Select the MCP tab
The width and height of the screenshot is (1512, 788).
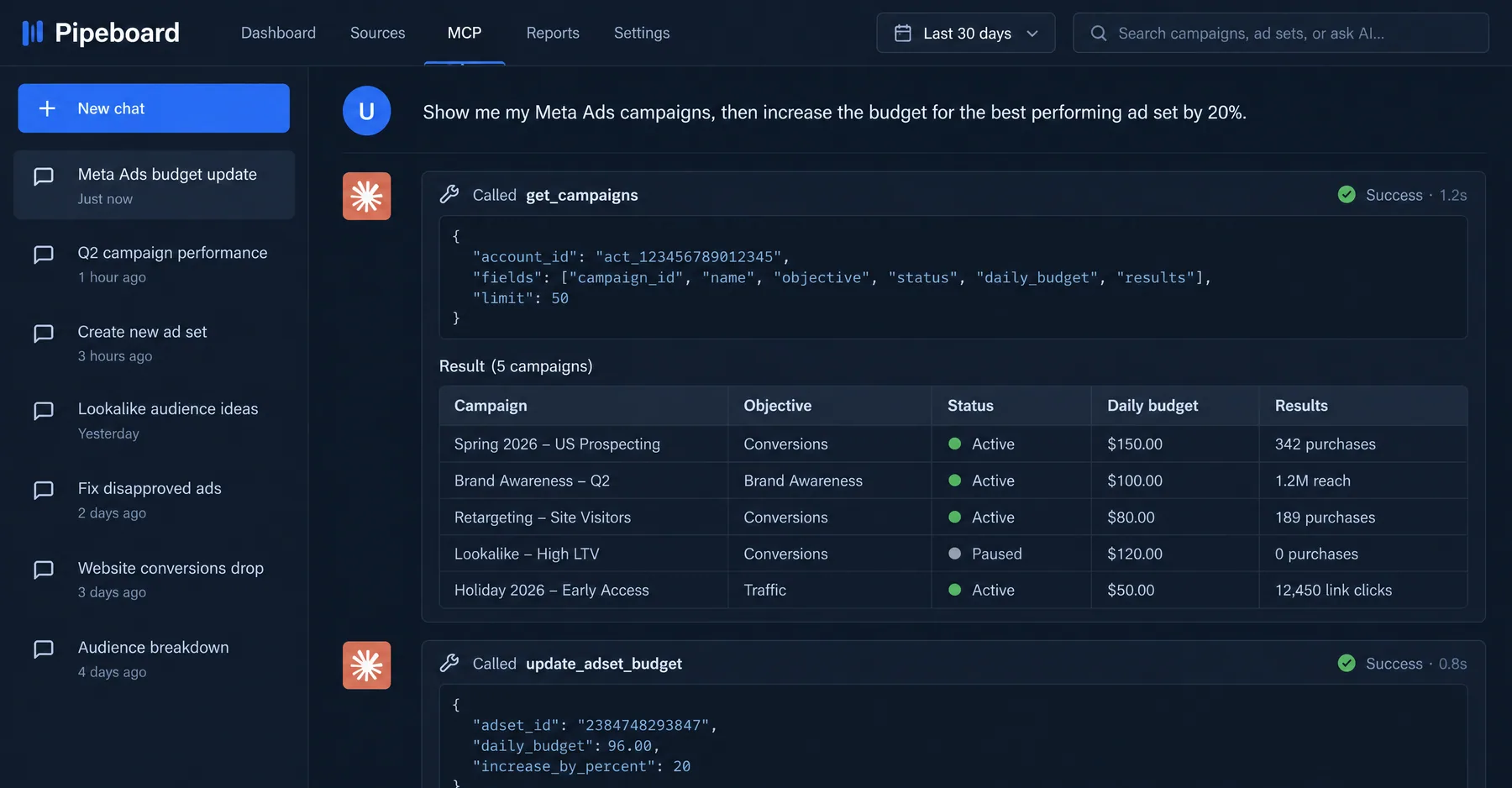click(x=465, y=33)
